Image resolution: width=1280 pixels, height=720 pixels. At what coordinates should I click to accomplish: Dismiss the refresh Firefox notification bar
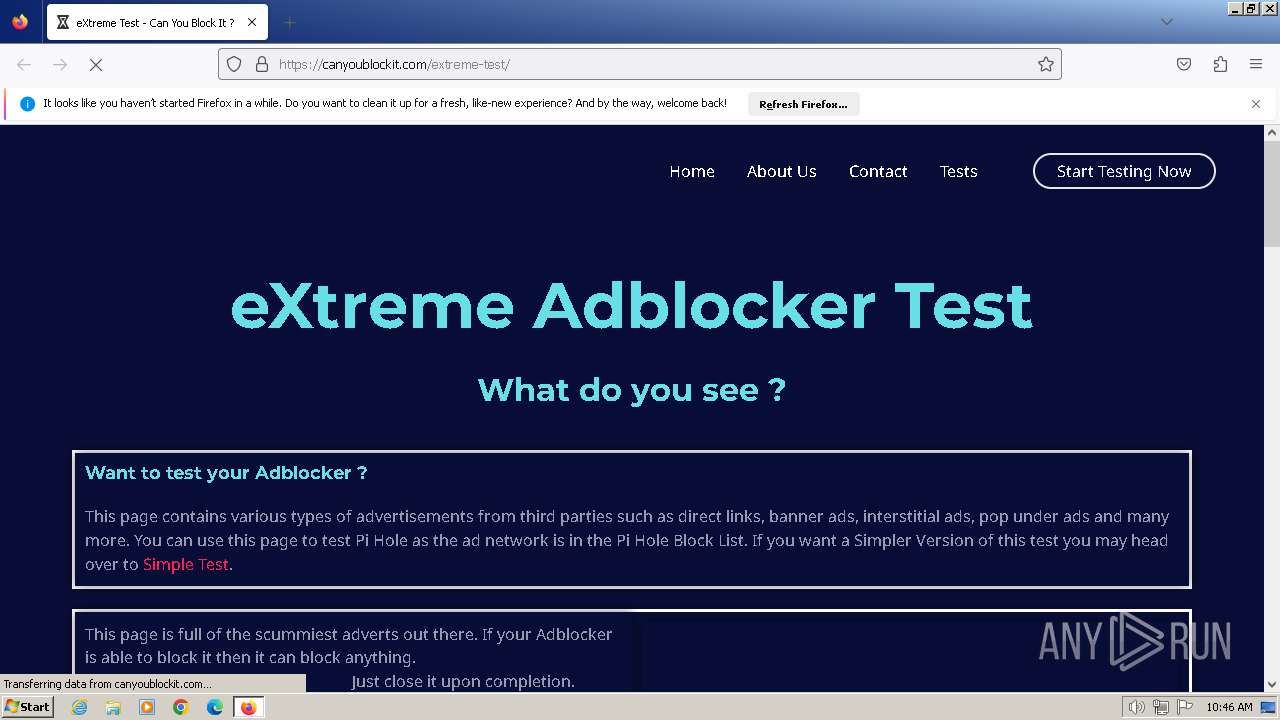(x=1256, y=104)
